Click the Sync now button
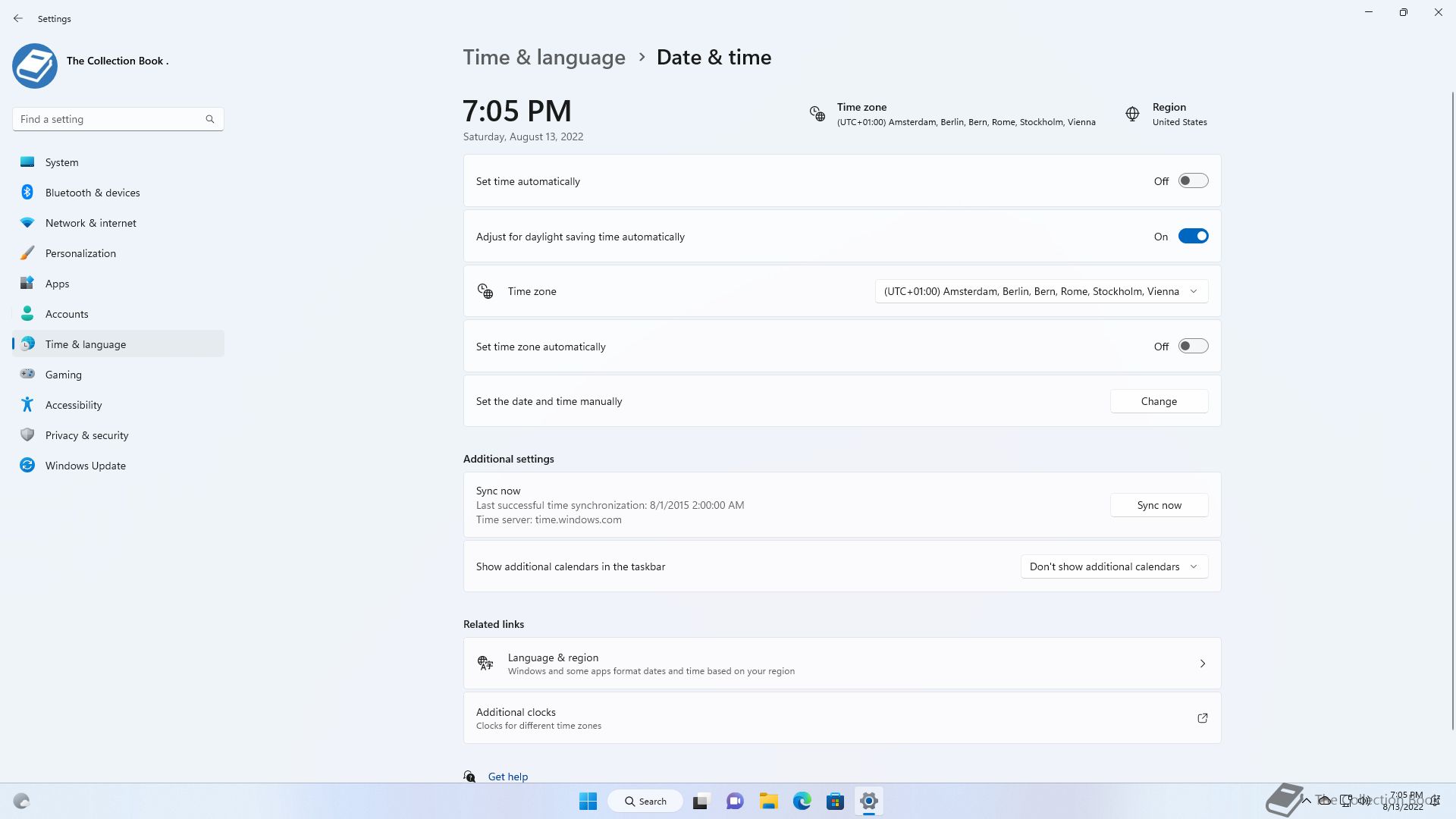This screenshot has height=819, width=1456. 1159,505
